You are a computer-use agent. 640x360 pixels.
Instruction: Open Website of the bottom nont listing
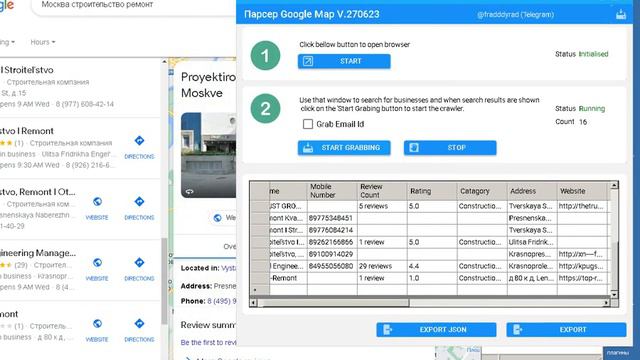(97, 330)
